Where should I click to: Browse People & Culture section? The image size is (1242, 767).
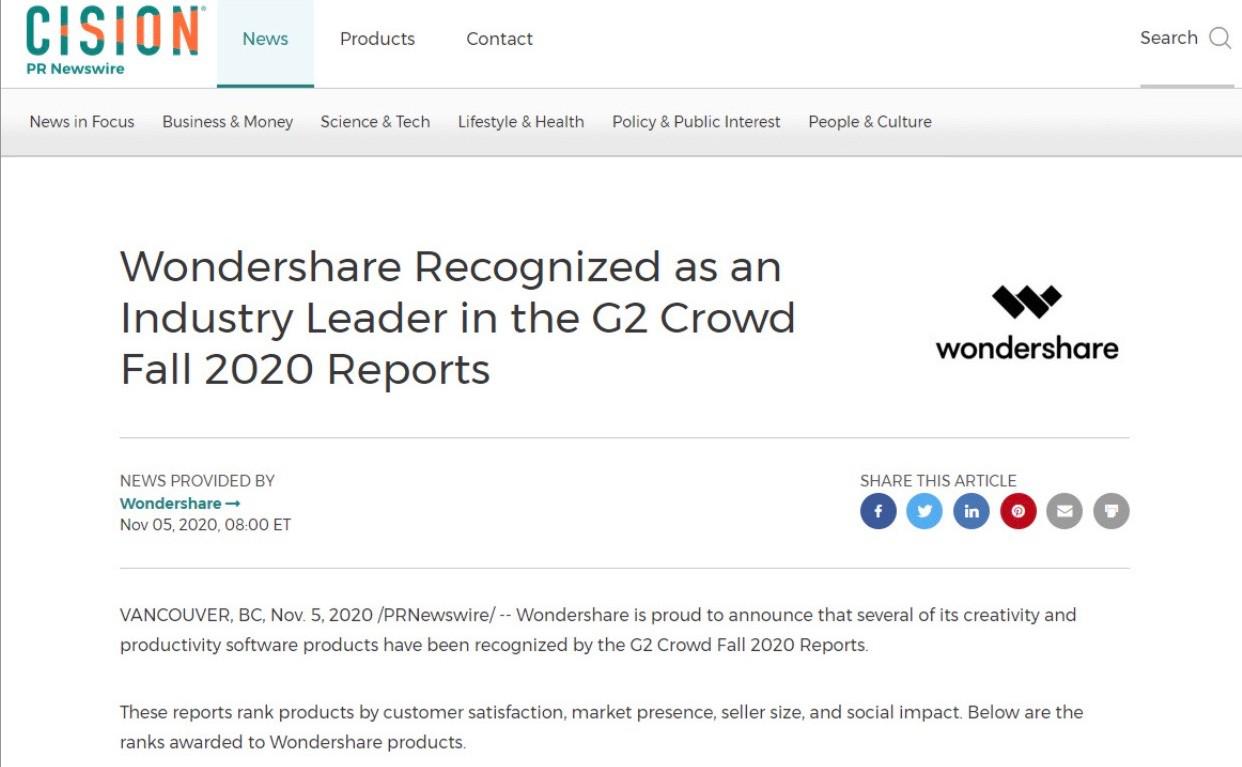(x=870, y=122)
